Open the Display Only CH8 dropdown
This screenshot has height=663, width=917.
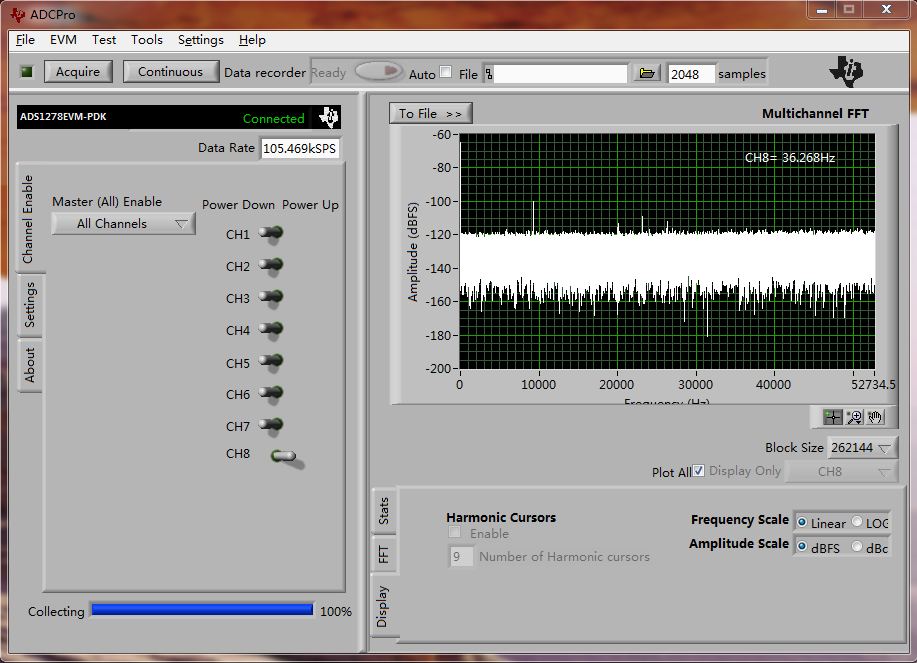point(841,471)
